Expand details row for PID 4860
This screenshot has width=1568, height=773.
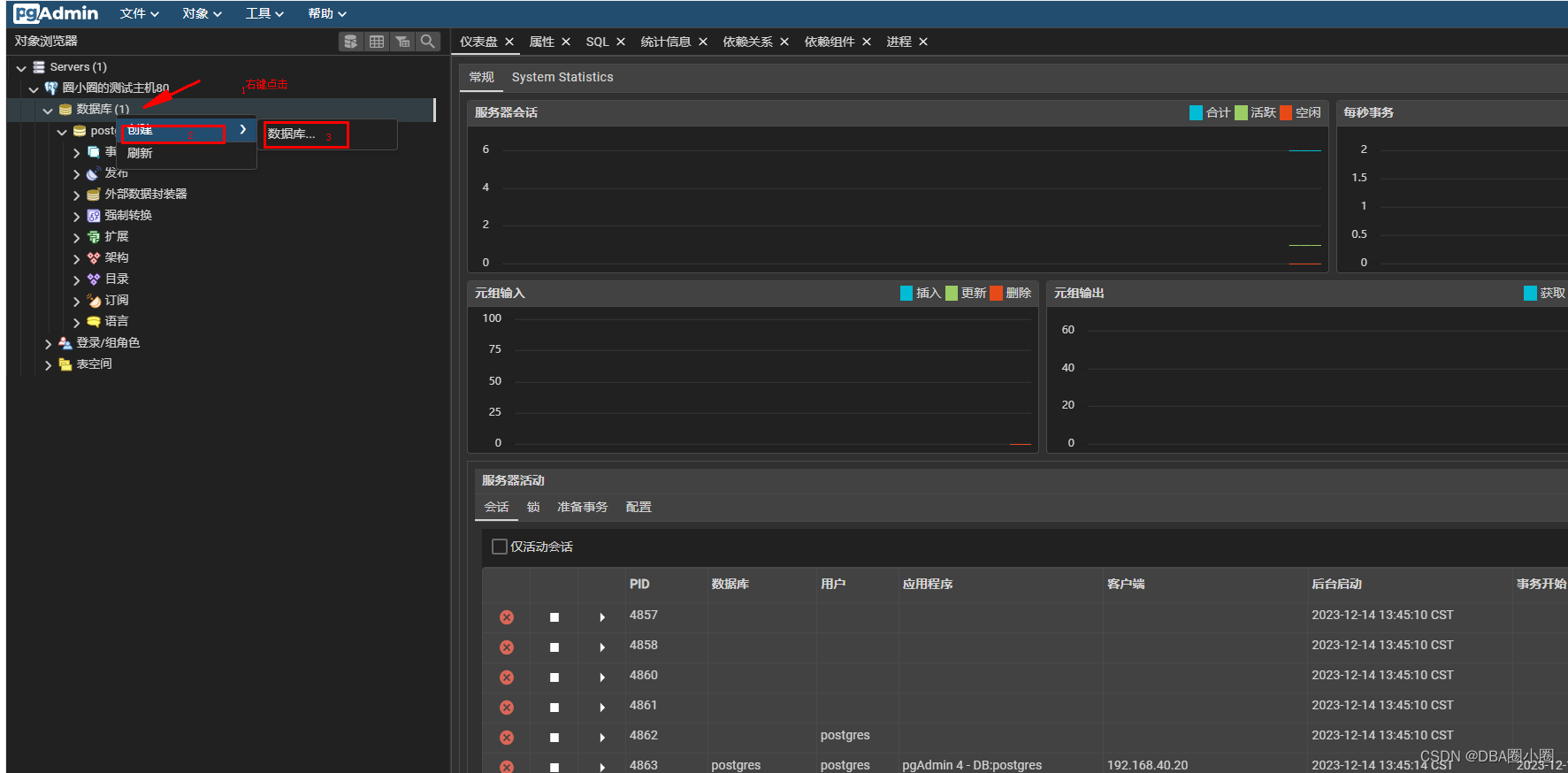coord(602,677)
